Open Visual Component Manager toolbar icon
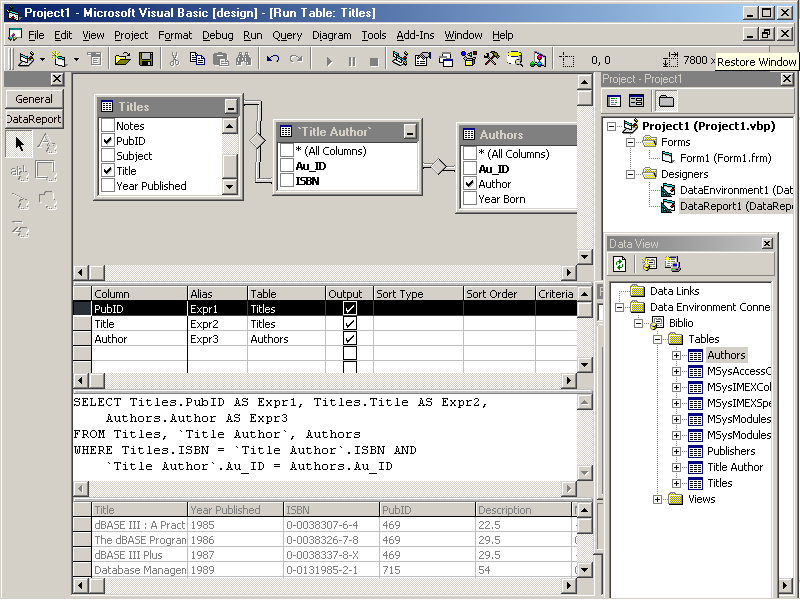 pyautogui.click(x=538, y=60)
